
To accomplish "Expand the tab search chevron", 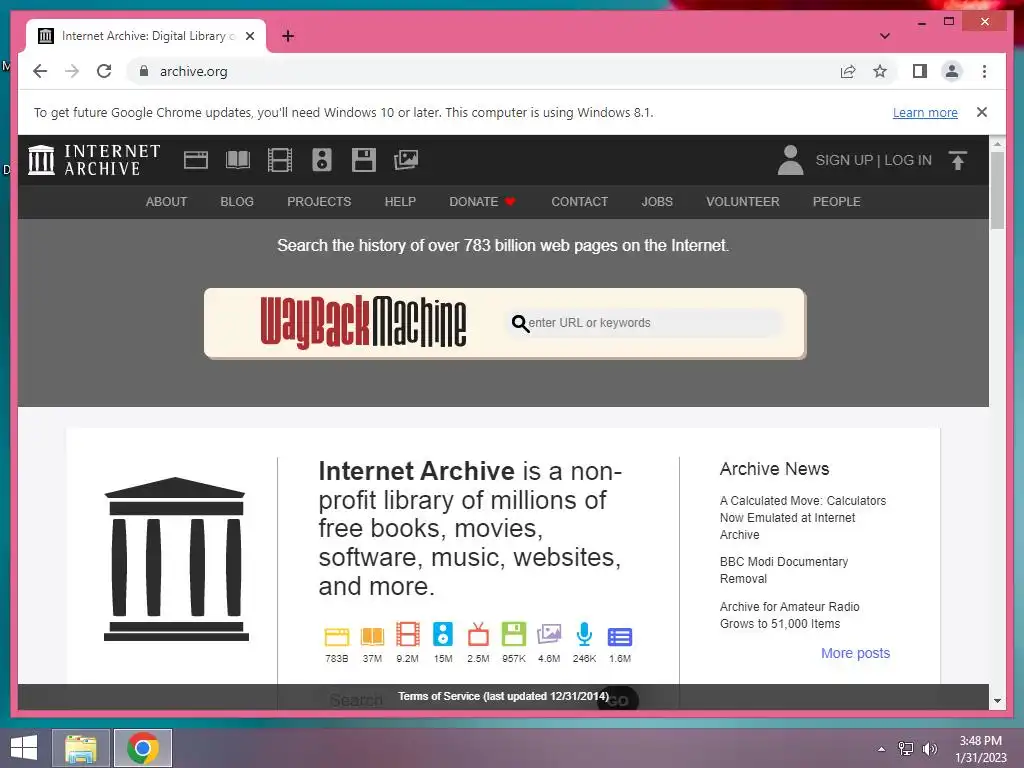I will tap(885, 36).
